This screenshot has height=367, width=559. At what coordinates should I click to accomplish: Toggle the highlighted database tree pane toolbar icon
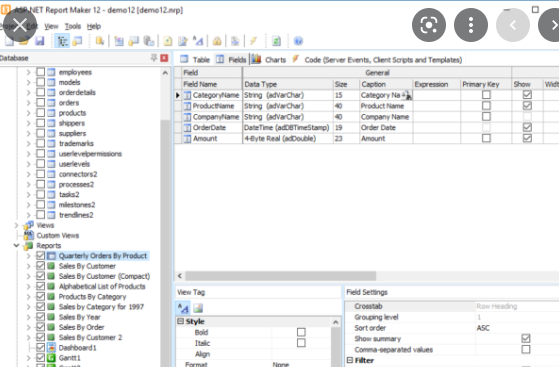62,41
